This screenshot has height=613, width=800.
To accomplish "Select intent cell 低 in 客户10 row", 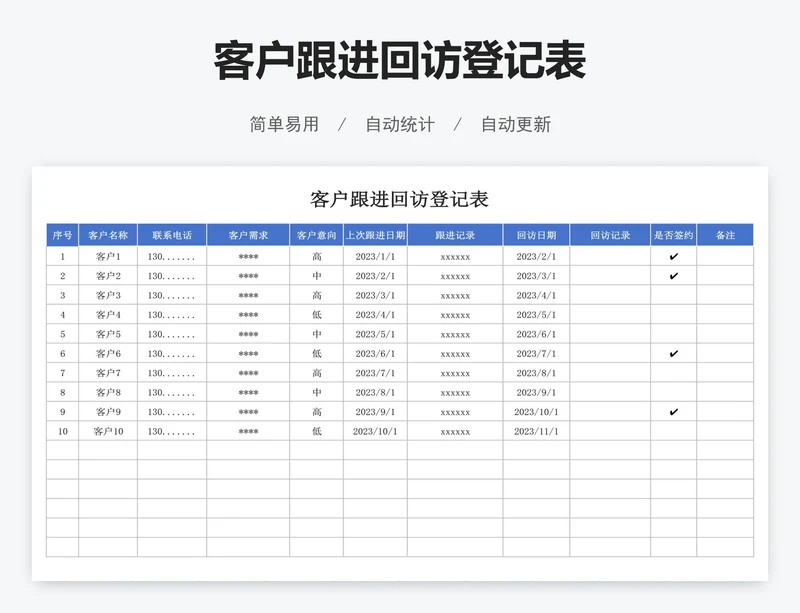I will point(316,431).
